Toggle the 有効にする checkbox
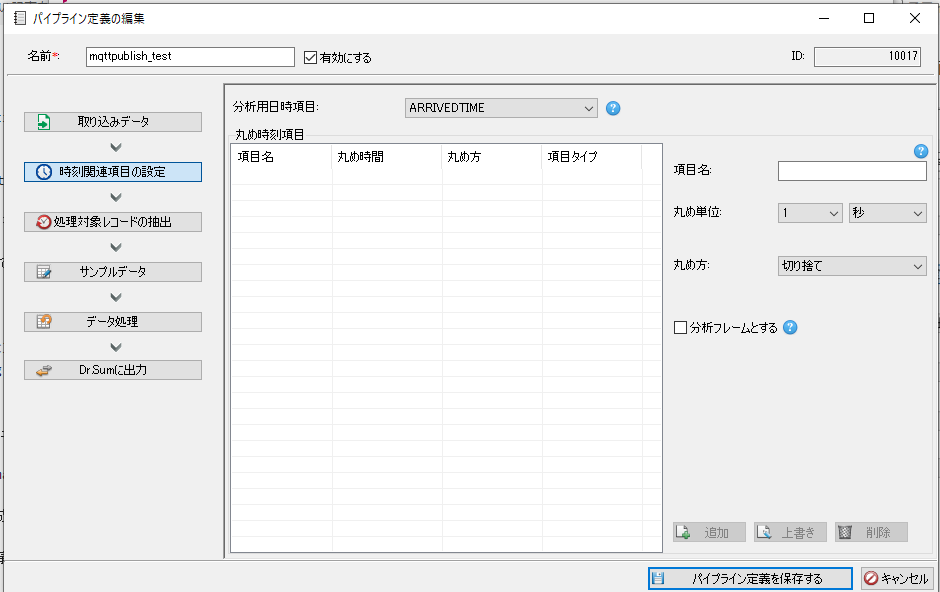 [x=311, y=58]
